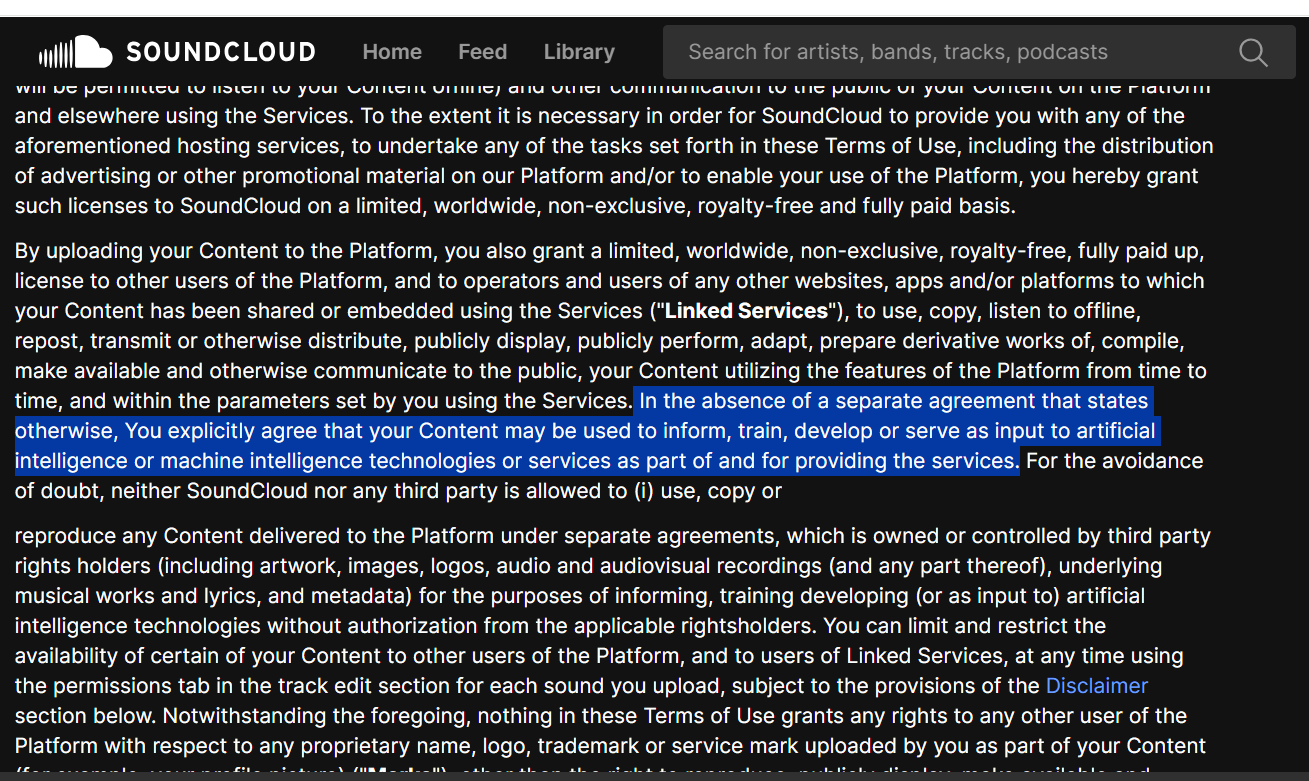
Task: Click line starting "availability of certain of your Content"
Action: (599, 656)
